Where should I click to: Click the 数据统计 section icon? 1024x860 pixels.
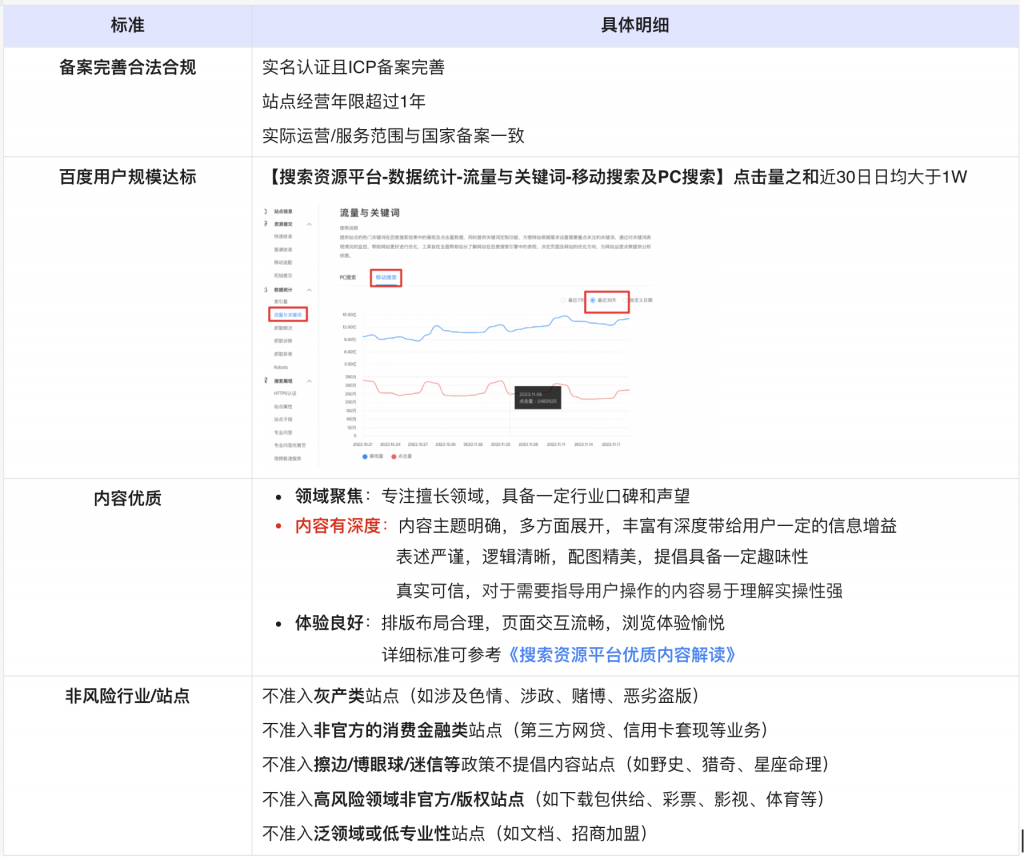266,289
